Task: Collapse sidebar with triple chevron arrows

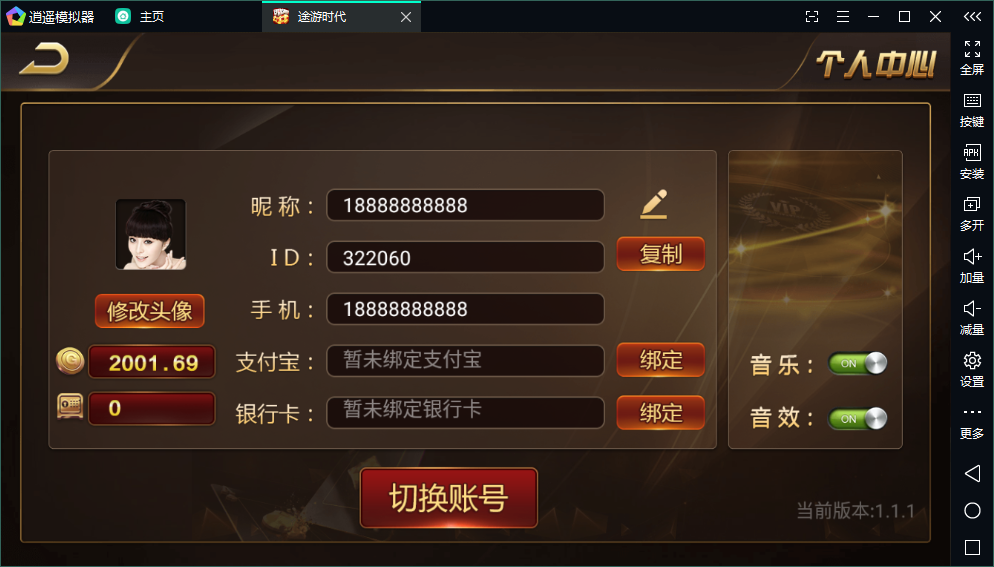Action: coord(972,16)
